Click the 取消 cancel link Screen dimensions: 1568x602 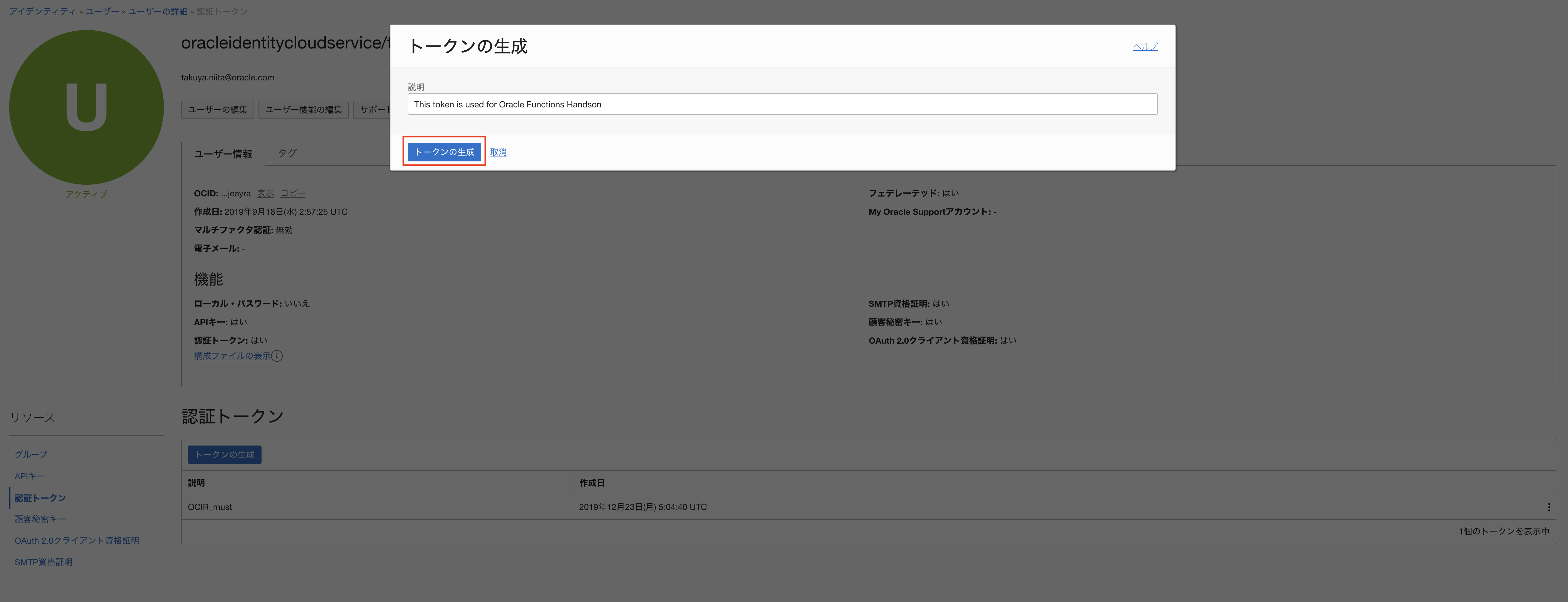[x=498, y=152]
